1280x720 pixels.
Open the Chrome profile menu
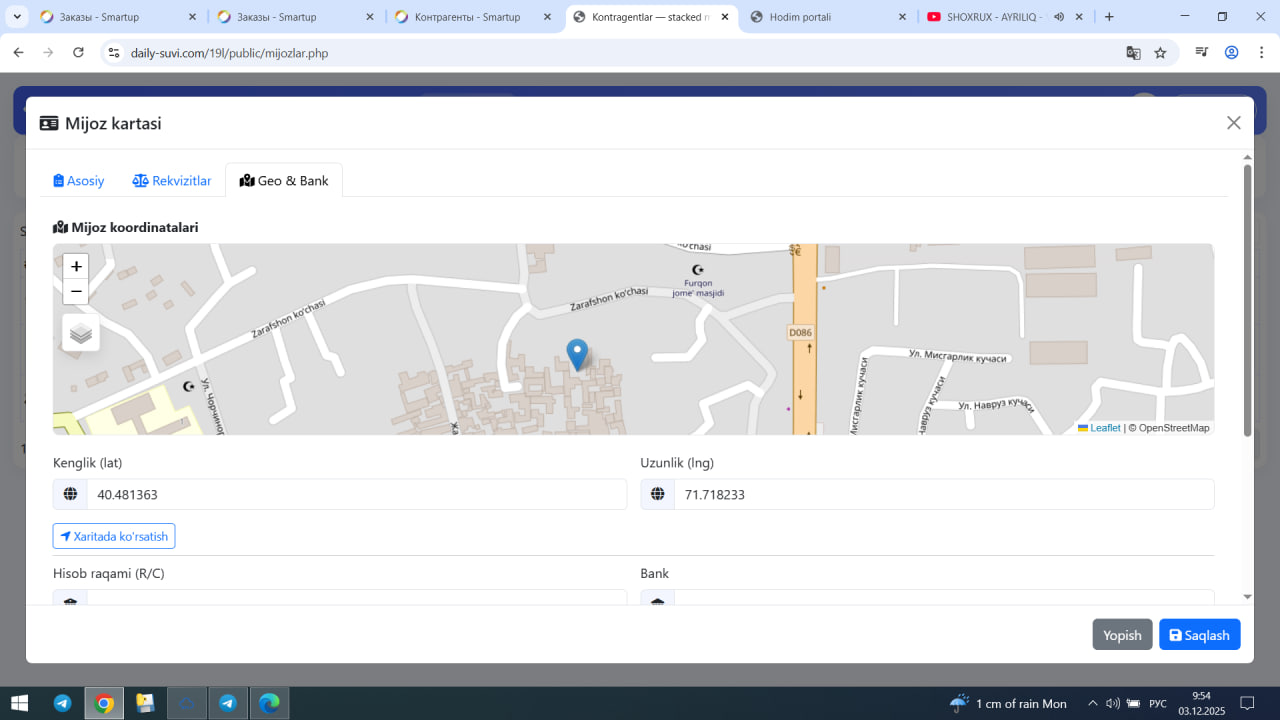pyautogui.click(x=1231, y=52)
